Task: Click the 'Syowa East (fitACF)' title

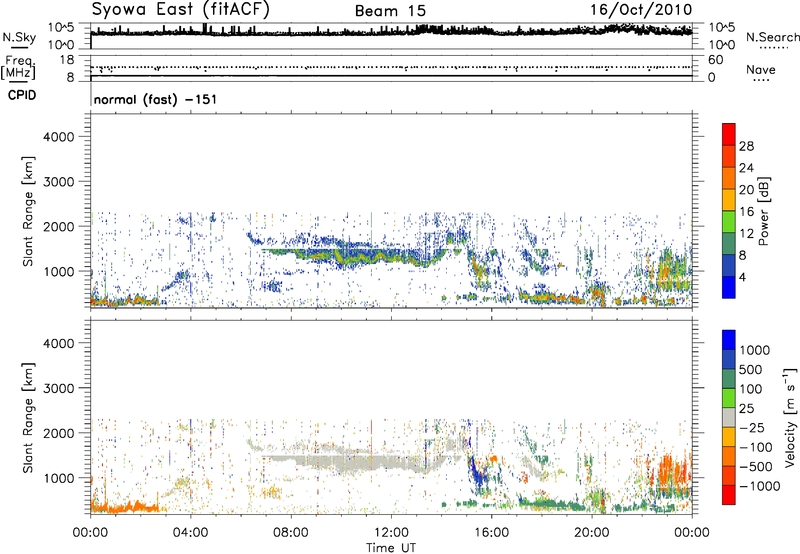Action: (180, 9)
